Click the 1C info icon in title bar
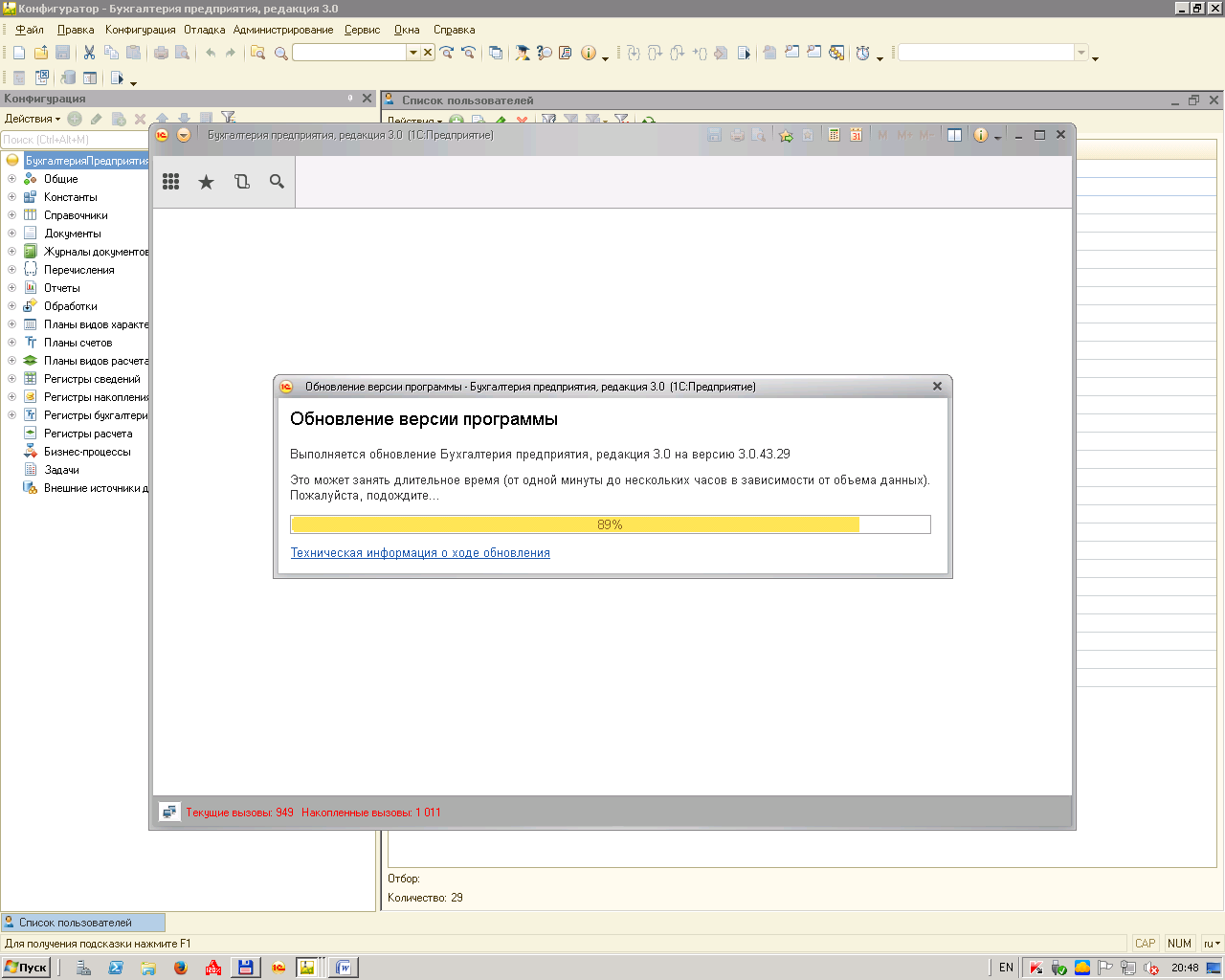Screen dimensions: 1225x980 point(980,135)
